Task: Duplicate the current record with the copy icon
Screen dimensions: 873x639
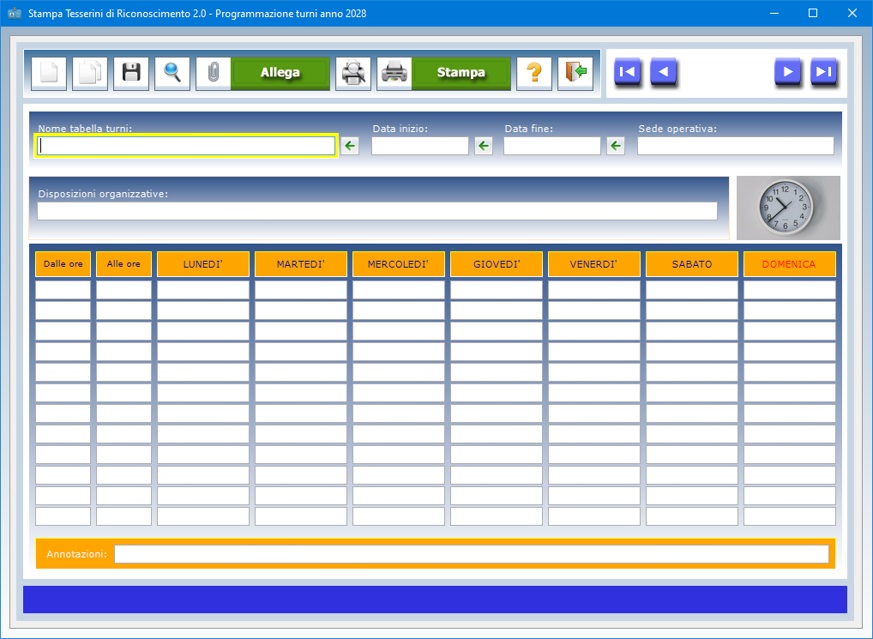Action: point(90,73)
